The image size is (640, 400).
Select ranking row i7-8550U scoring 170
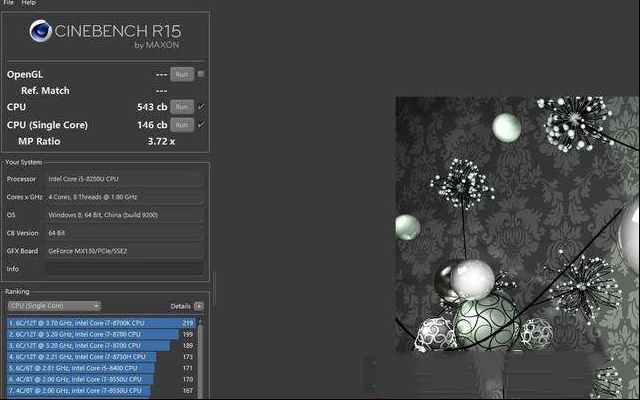point(101,379)
